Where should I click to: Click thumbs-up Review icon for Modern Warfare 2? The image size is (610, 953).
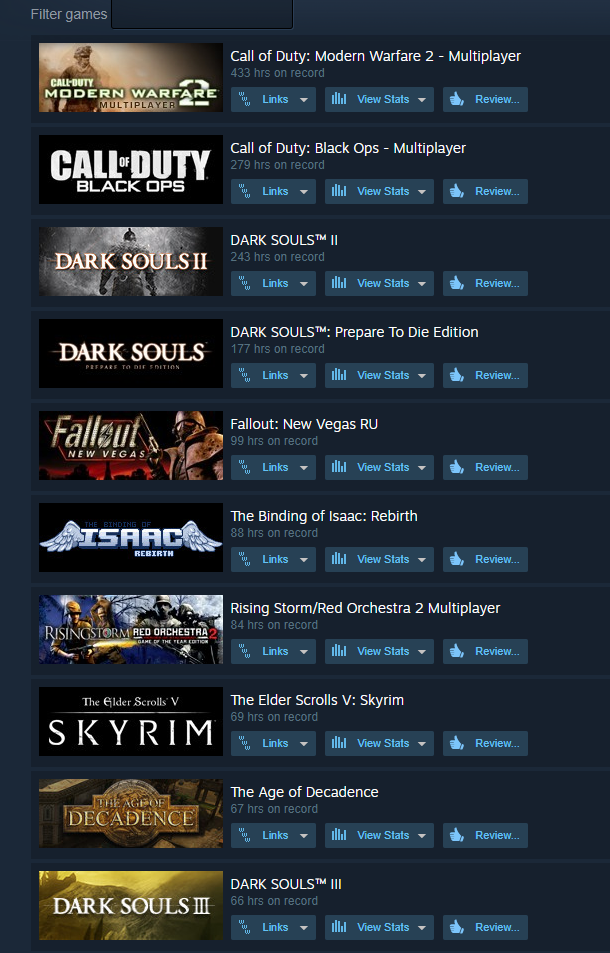click(x=457, y=99)
